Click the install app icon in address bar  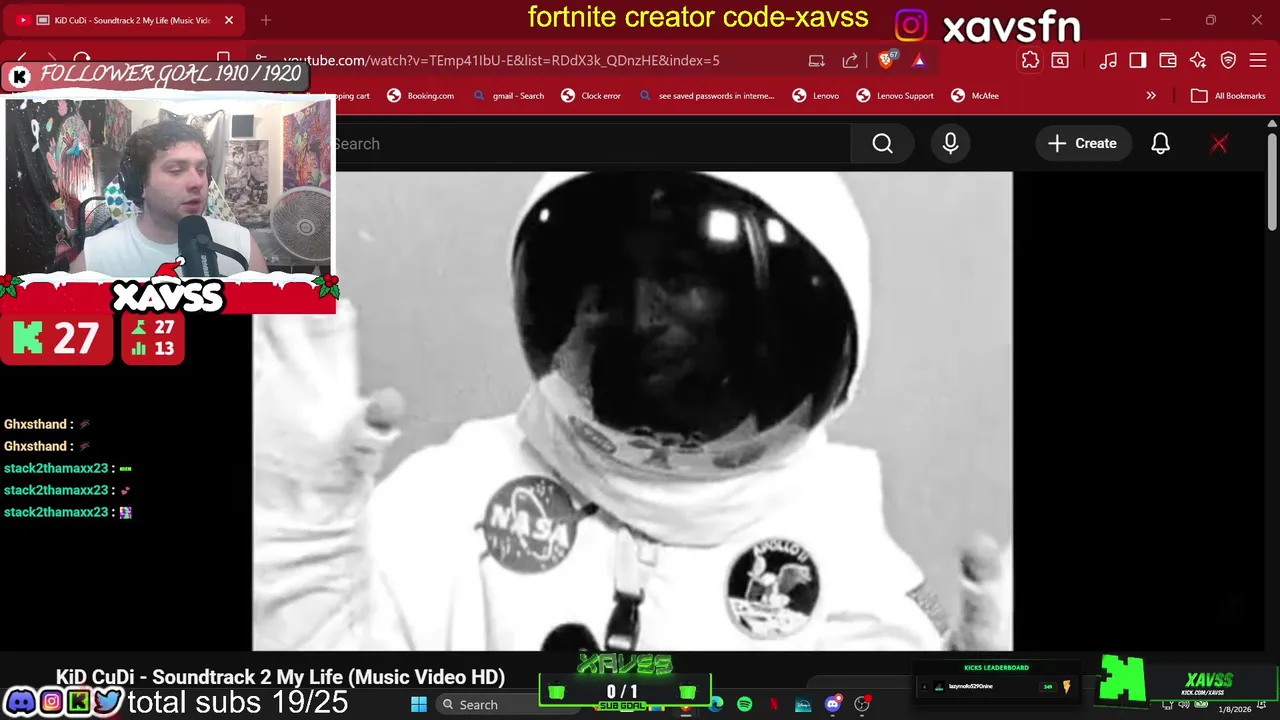click(816, 60)
